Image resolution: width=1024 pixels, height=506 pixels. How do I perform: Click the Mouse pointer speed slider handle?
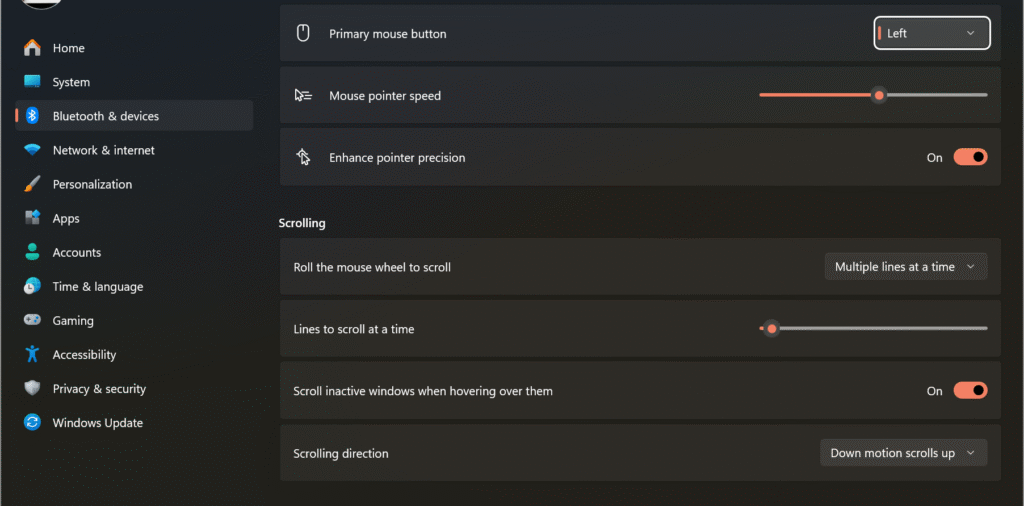tap(879, 95)
